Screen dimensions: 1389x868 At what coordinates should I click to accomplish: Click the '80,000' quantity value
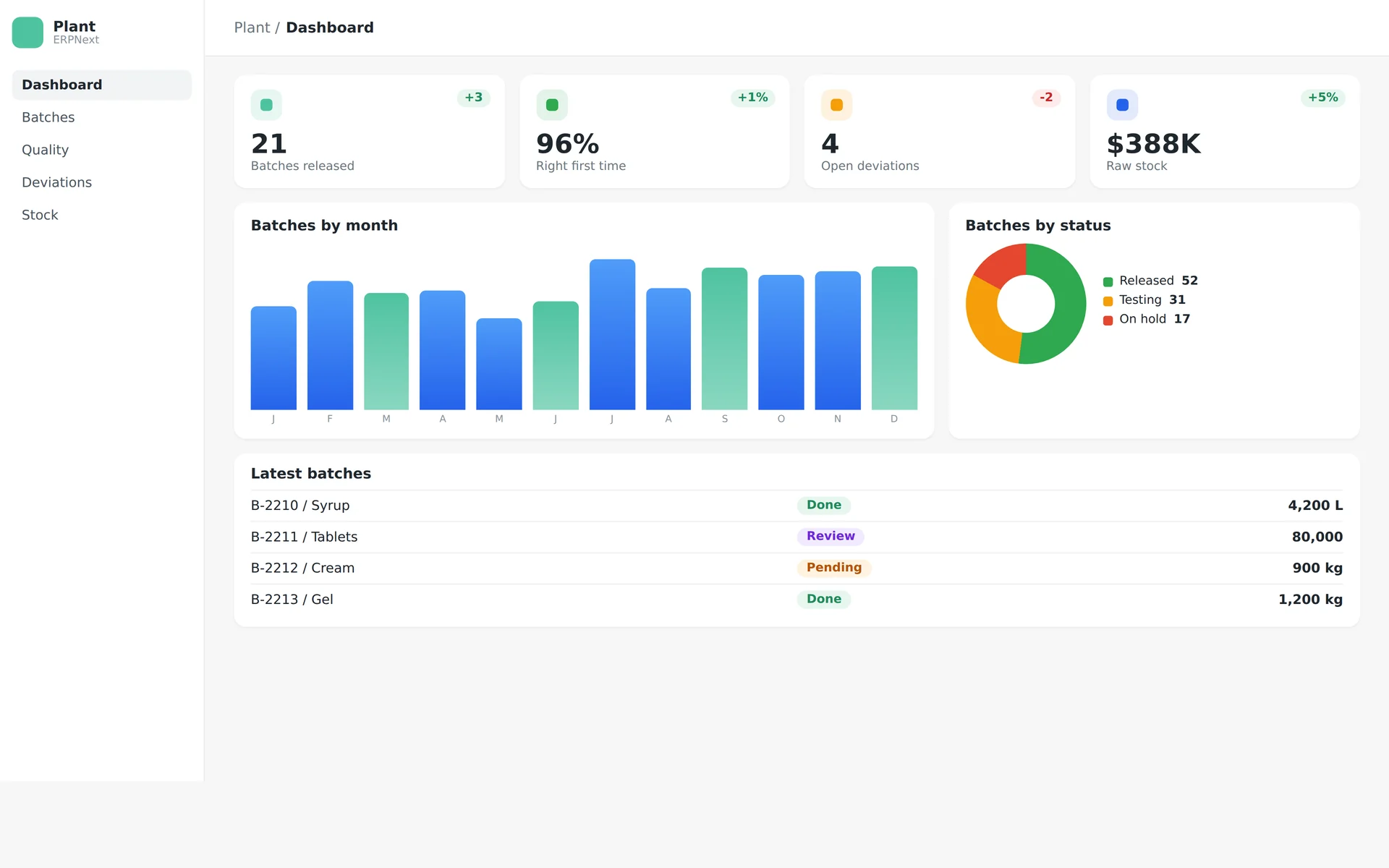[1317, 537]
